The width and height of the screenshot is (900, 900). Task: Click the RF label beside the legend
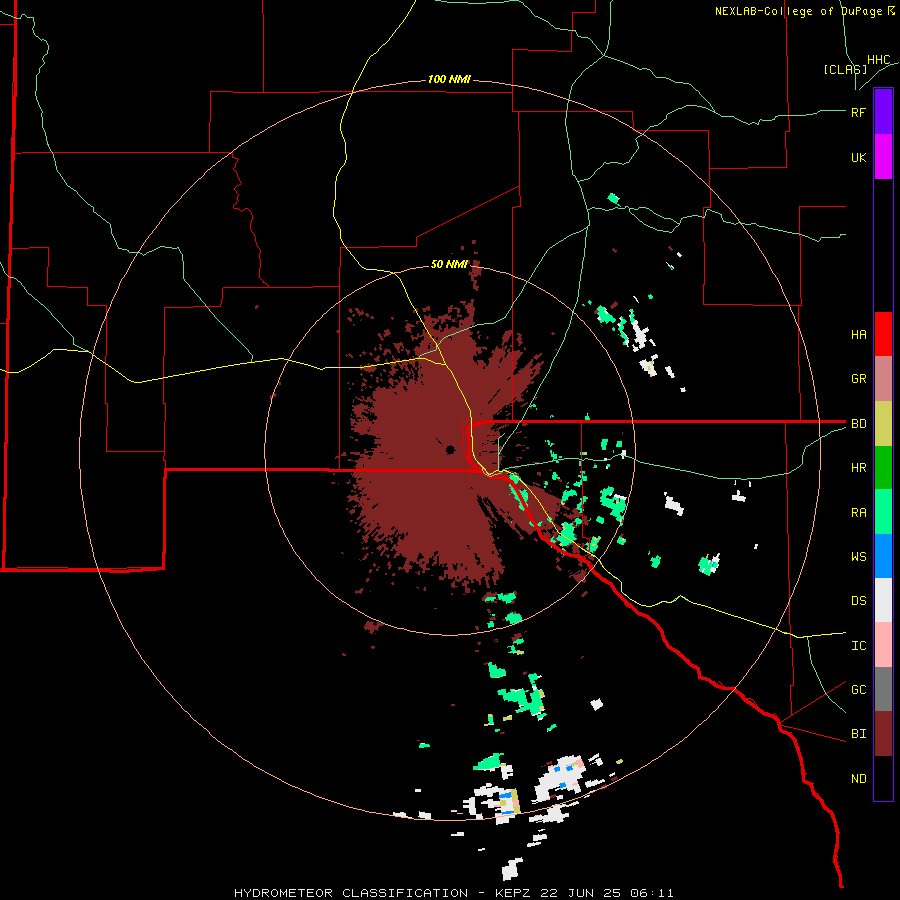coord(858,112)
